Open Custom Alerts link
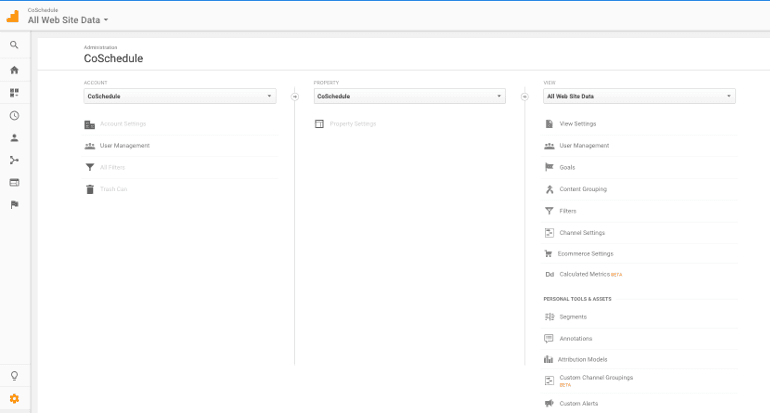The image size is (770, 413). point(578,404)
